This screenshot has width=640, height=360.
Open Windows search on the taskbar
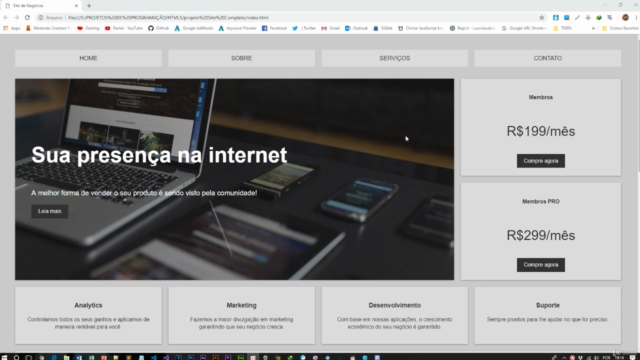(16, 357)
